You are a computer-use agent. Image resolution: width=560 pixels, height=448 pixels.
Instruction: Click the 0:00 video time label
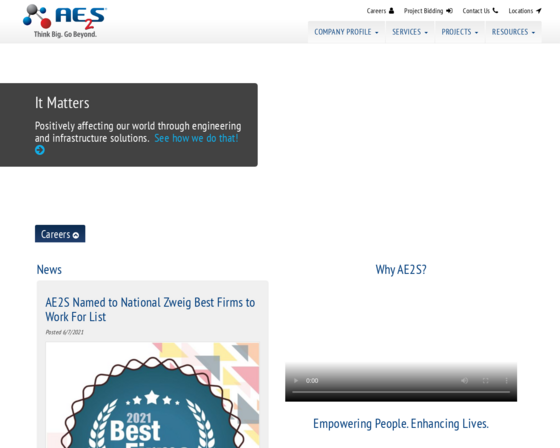(x=312, y=380)
